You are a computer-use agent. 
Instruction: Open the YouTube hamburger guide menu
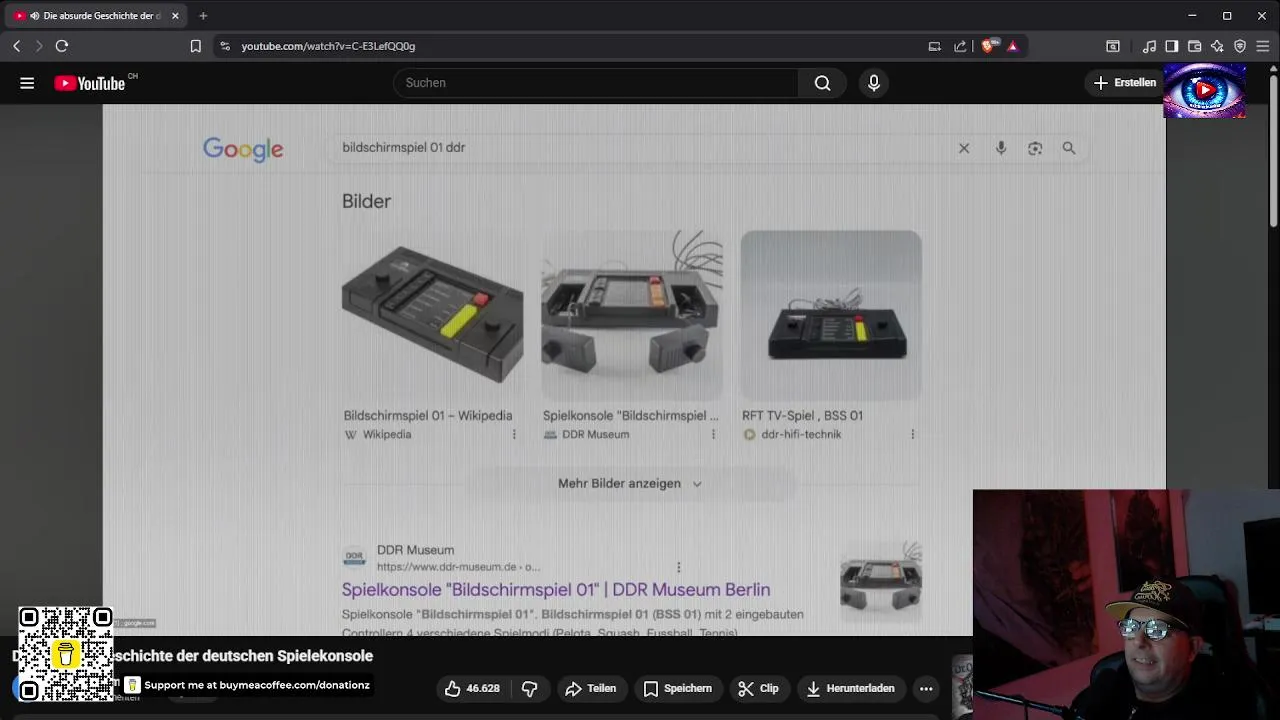pyautogui.click(x=27, y=83)
